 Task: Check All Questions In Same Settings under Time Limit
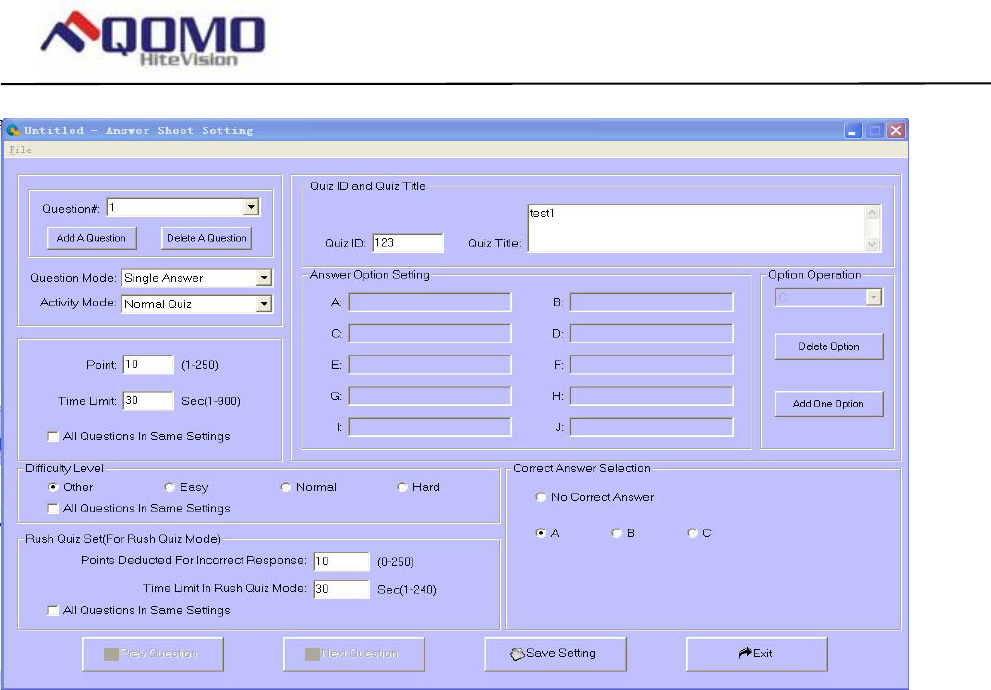53,437
